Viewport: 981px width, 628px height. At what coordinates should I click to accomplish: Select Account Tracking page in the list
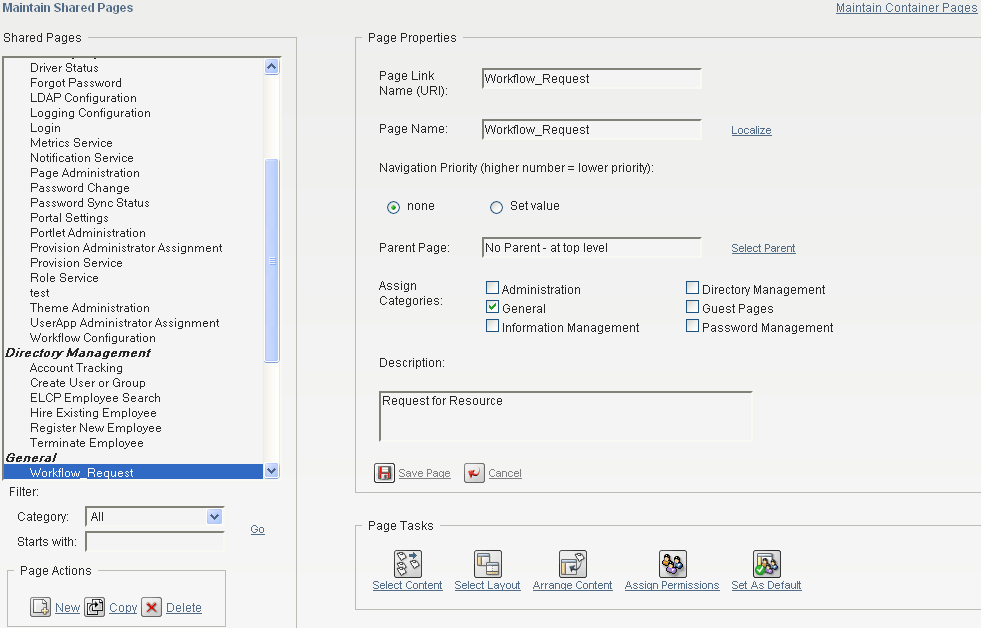point(76,368)
